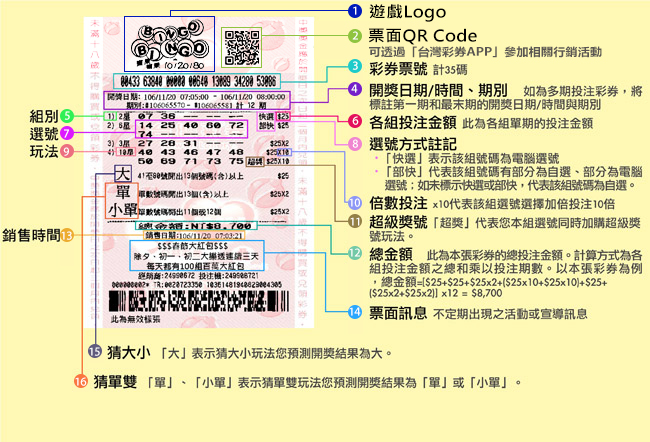Select the number 12 marker for 總金額
This screenshot has width=650, height=442.
[354, 253]
